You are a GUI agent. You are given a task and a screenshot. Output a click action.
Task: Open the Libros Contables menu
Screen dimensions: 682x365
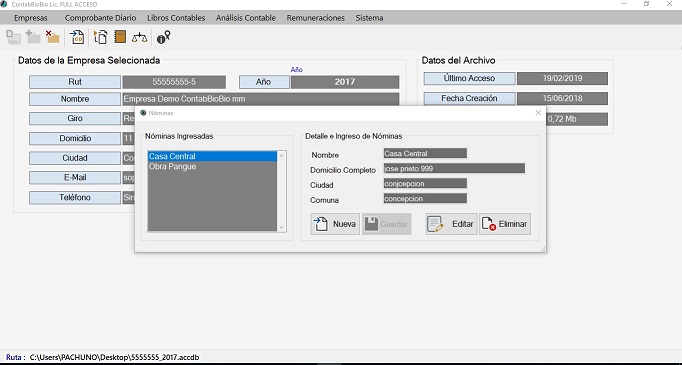[x=176, y=18]
